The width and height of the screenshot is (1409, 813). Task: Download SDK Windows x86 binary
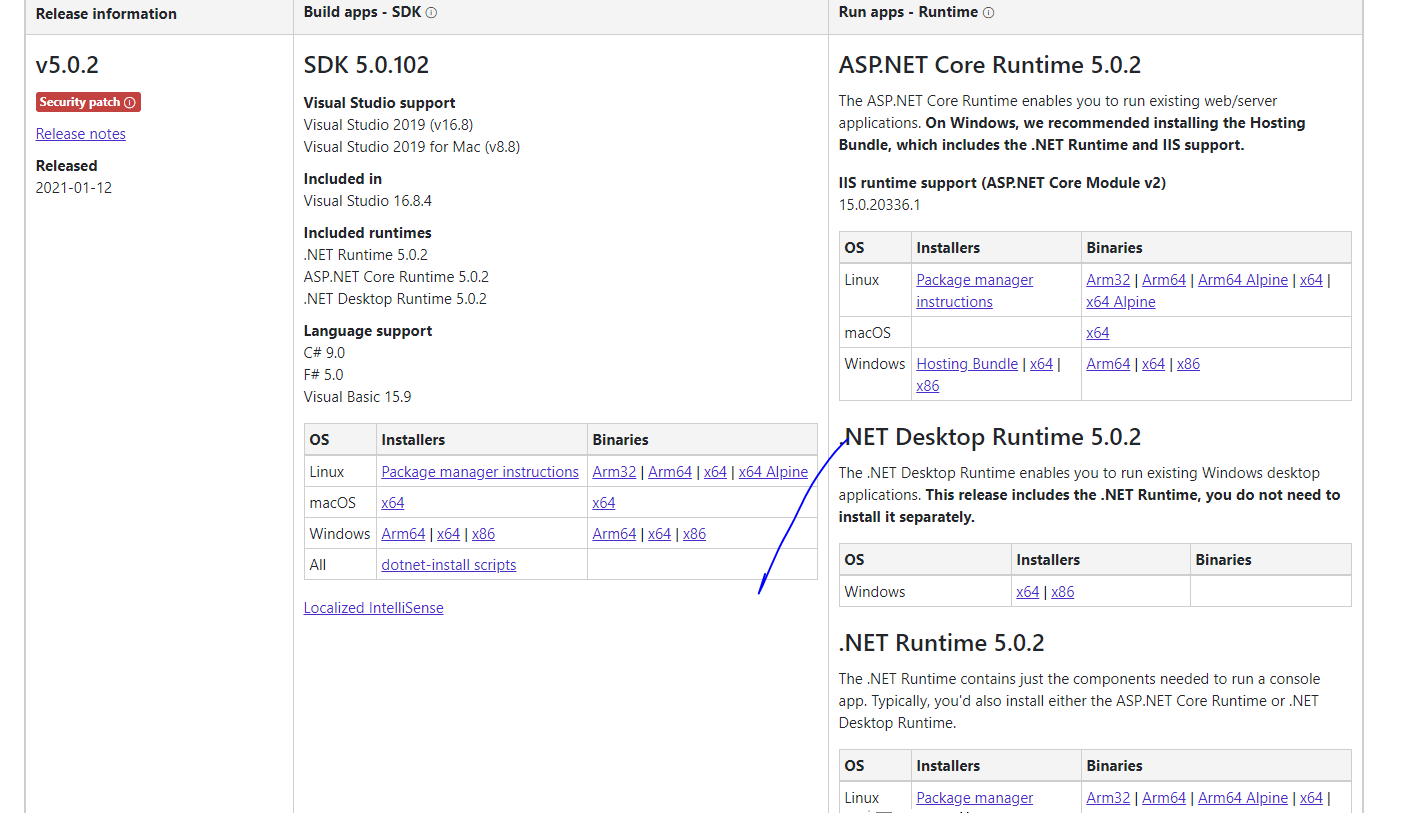[694, 534]
